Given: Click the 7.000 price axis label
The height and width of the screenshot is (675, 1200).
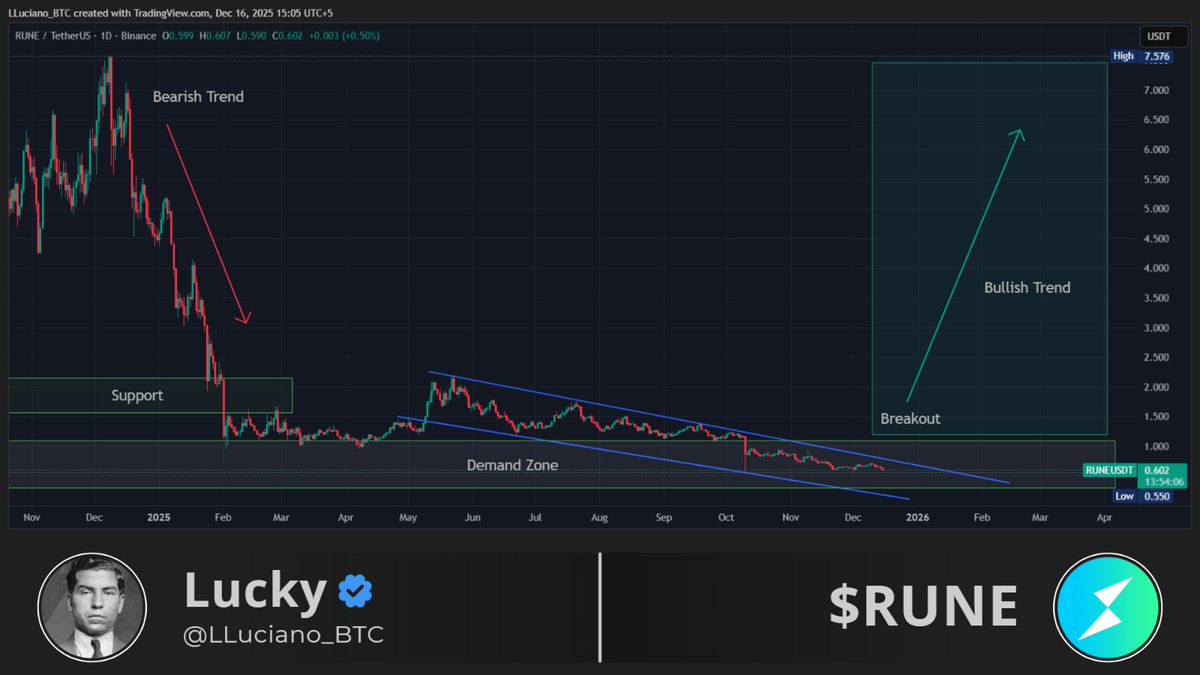Looking at the screenshot, I should point(1155,90).
